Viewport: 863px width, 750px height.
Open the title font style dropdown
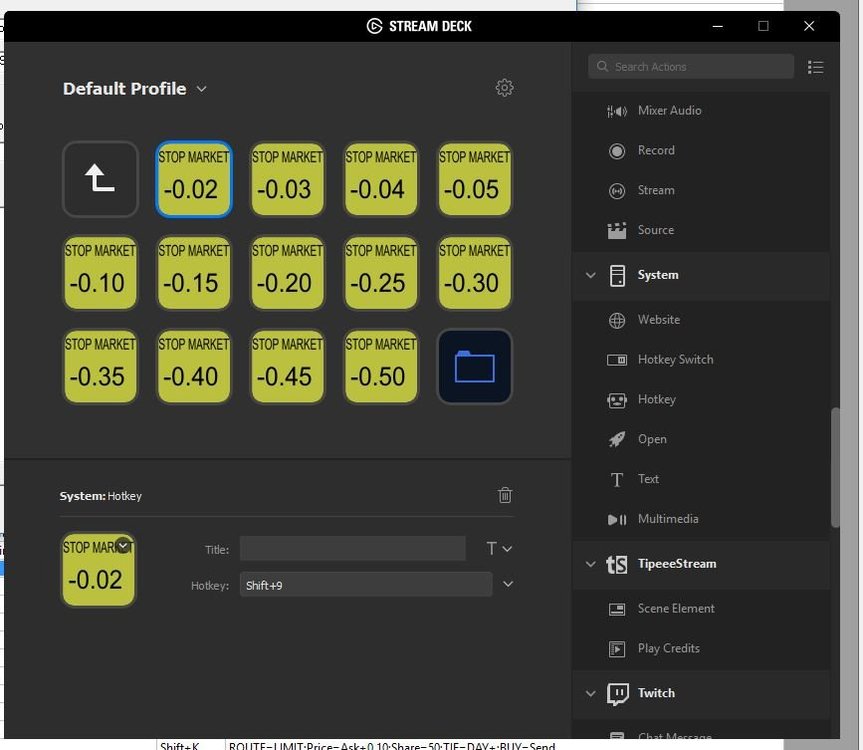click(x=499, y=548)
